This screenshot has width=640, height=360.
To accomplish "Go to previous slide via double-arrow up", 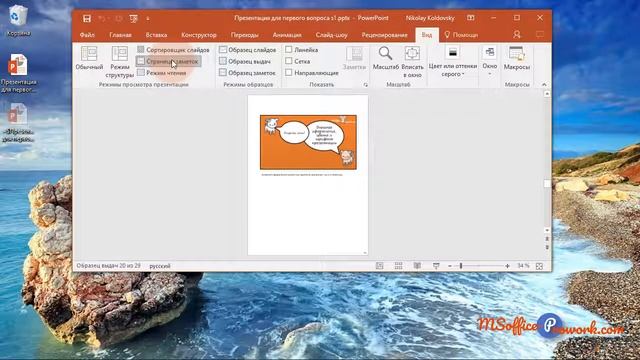I will 547,239.
